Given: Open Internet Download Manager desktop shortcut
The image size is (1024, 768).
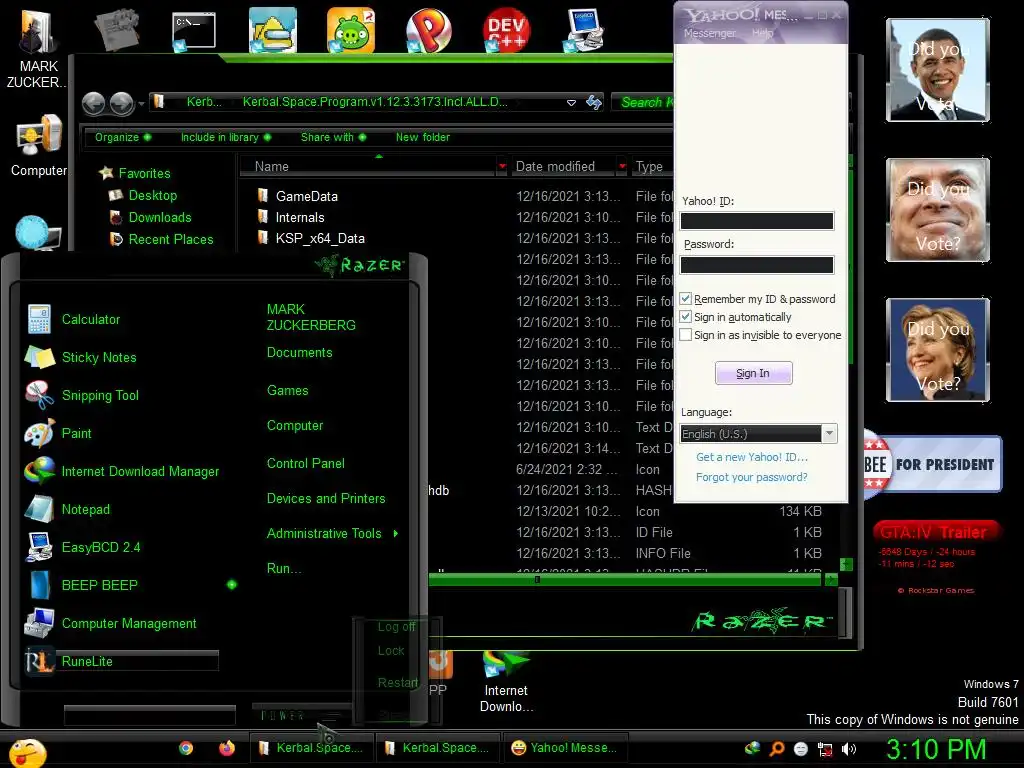Looking at the screenshot, I should click(x=506, y=682).
